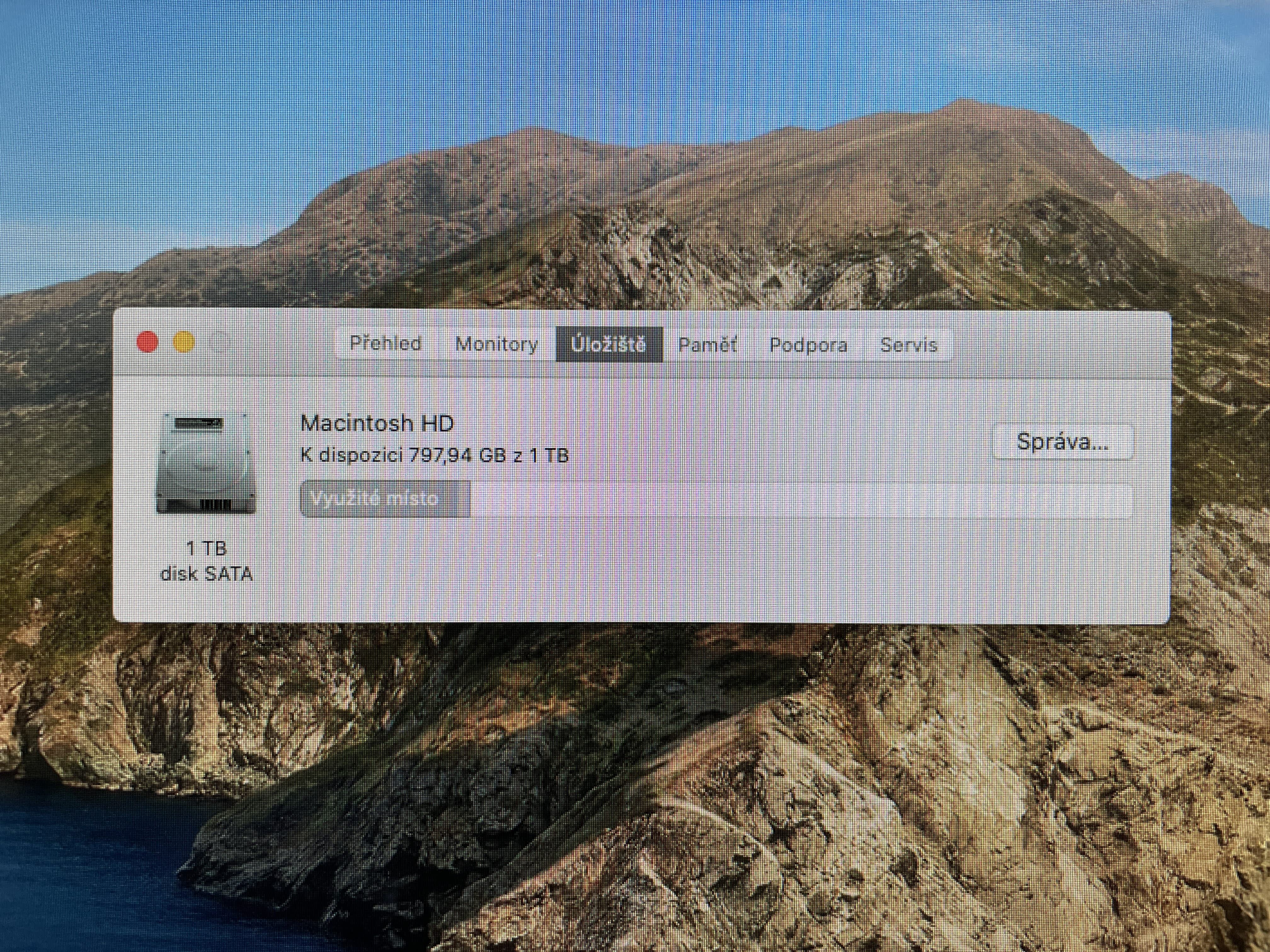The image size is (1270, 952).
Task: Minimize window with the yellow button
Action: point(184,343)
